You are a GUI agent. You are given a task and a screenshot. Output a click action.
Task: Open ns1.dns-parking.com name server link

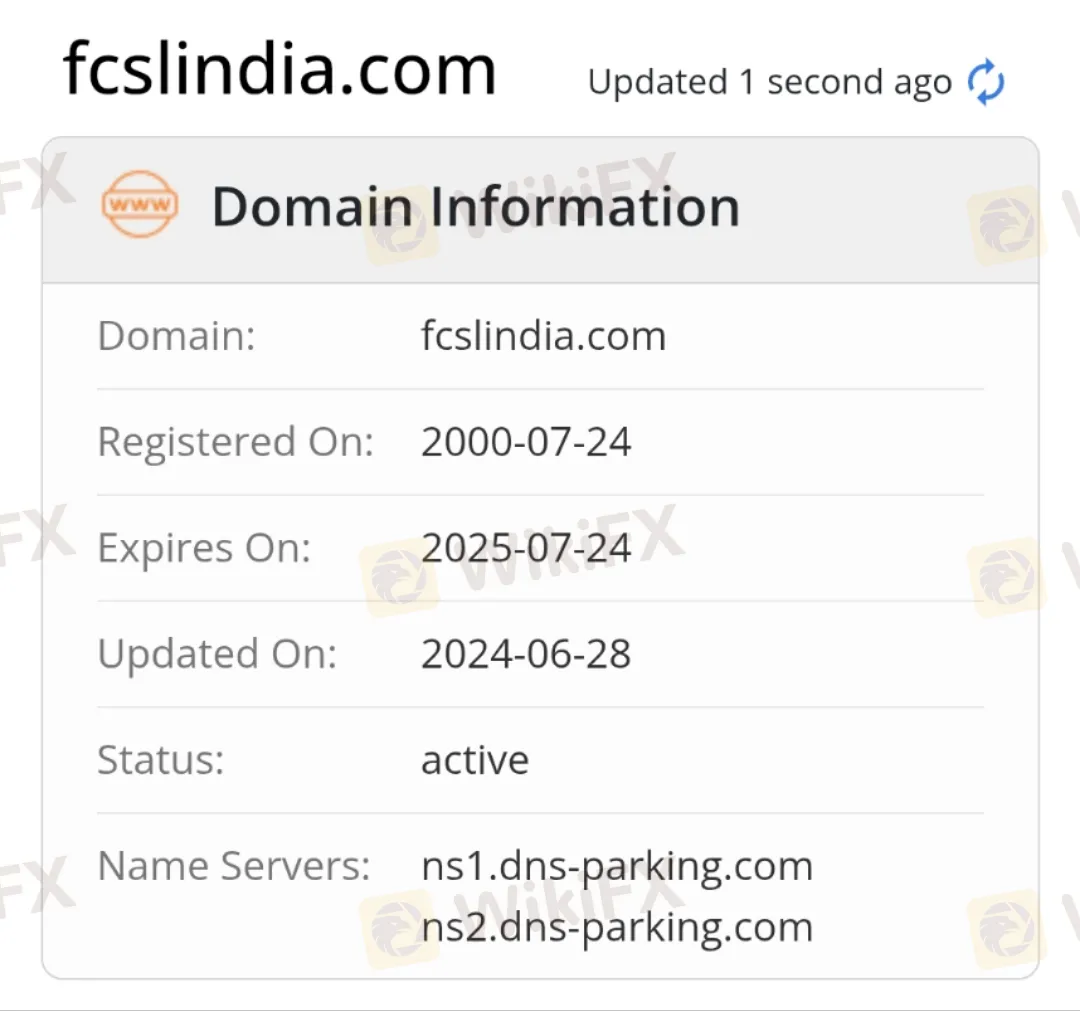coord(616,865)
